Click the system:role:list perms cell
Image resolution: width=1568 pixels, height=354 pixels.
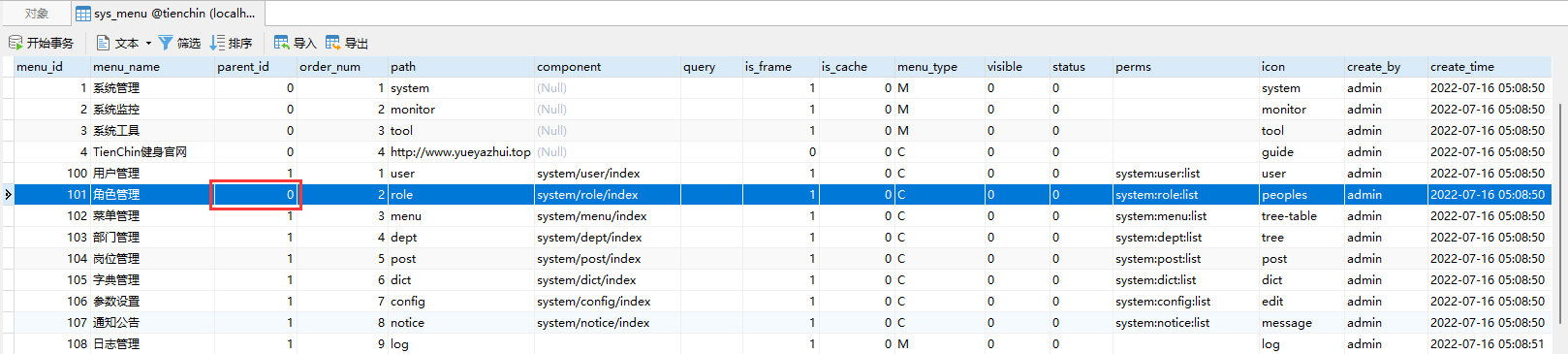1186,195
